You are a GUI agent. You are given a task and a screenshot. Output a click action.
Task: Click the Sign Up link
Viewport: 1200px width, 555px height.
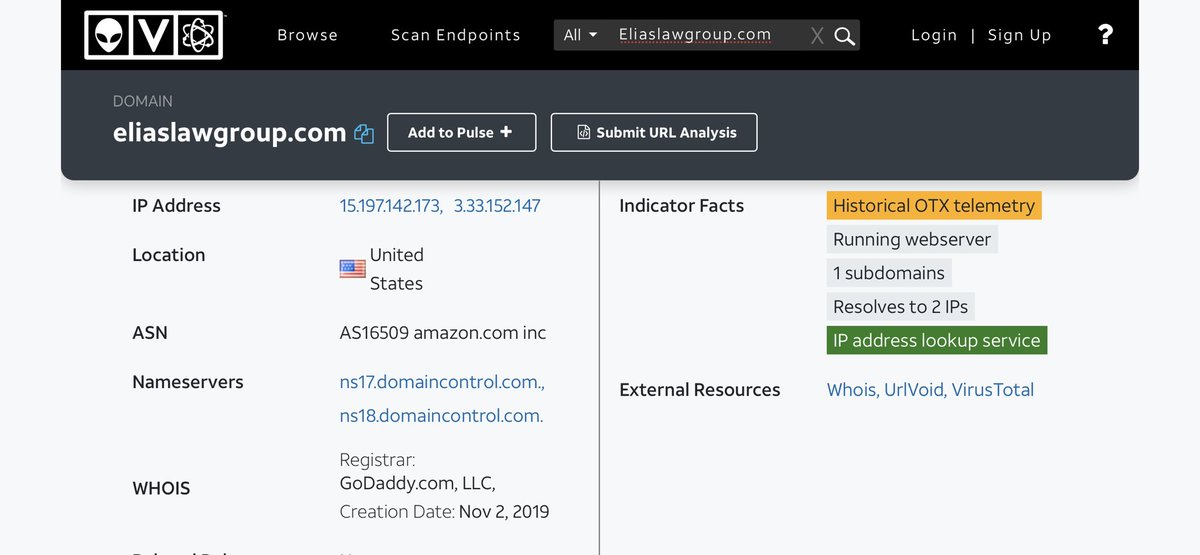[x=1019, y=35]
